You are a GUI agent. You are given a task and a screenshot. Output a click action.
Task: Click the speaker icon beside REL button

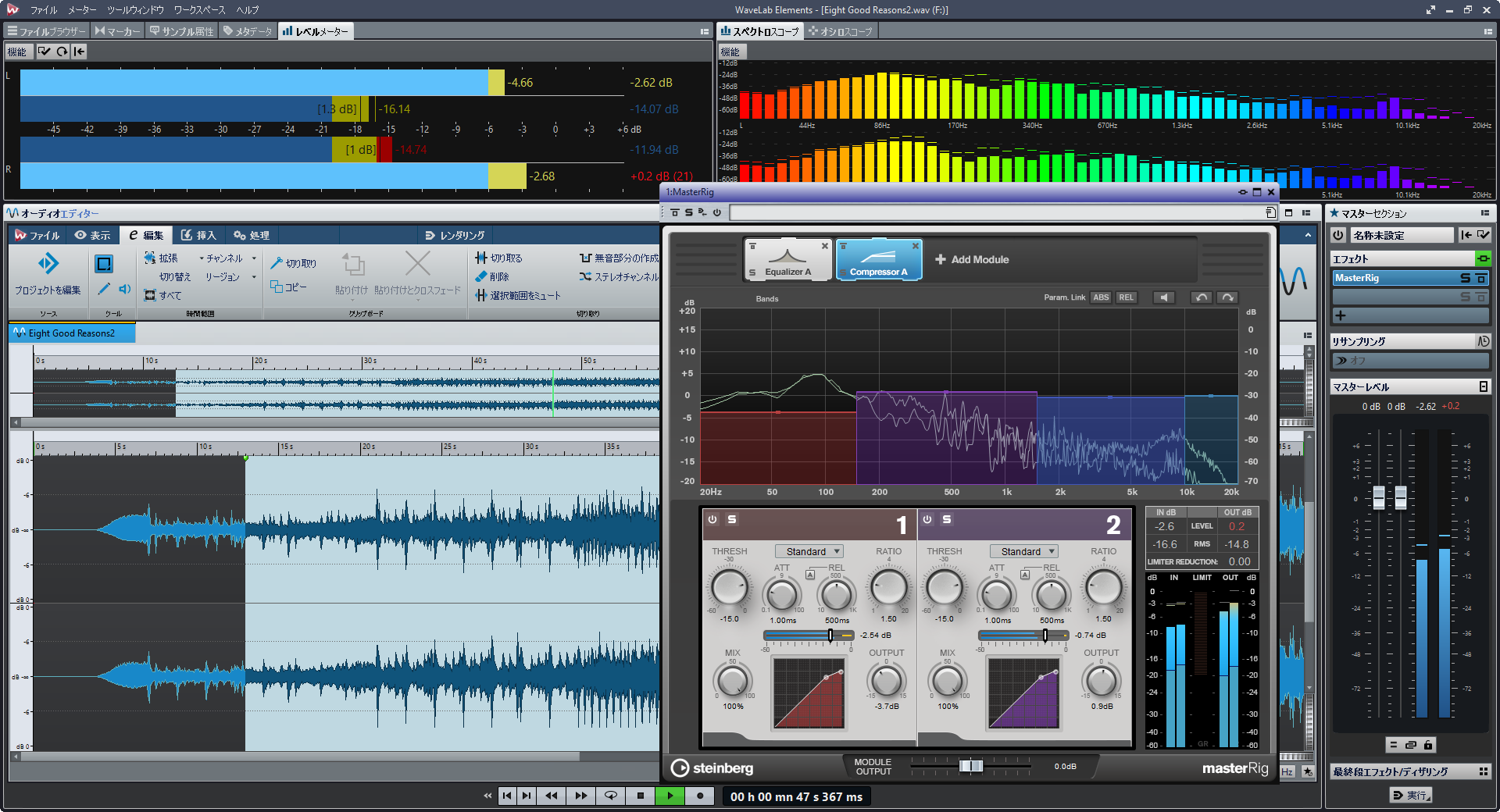coord(1164,297)
